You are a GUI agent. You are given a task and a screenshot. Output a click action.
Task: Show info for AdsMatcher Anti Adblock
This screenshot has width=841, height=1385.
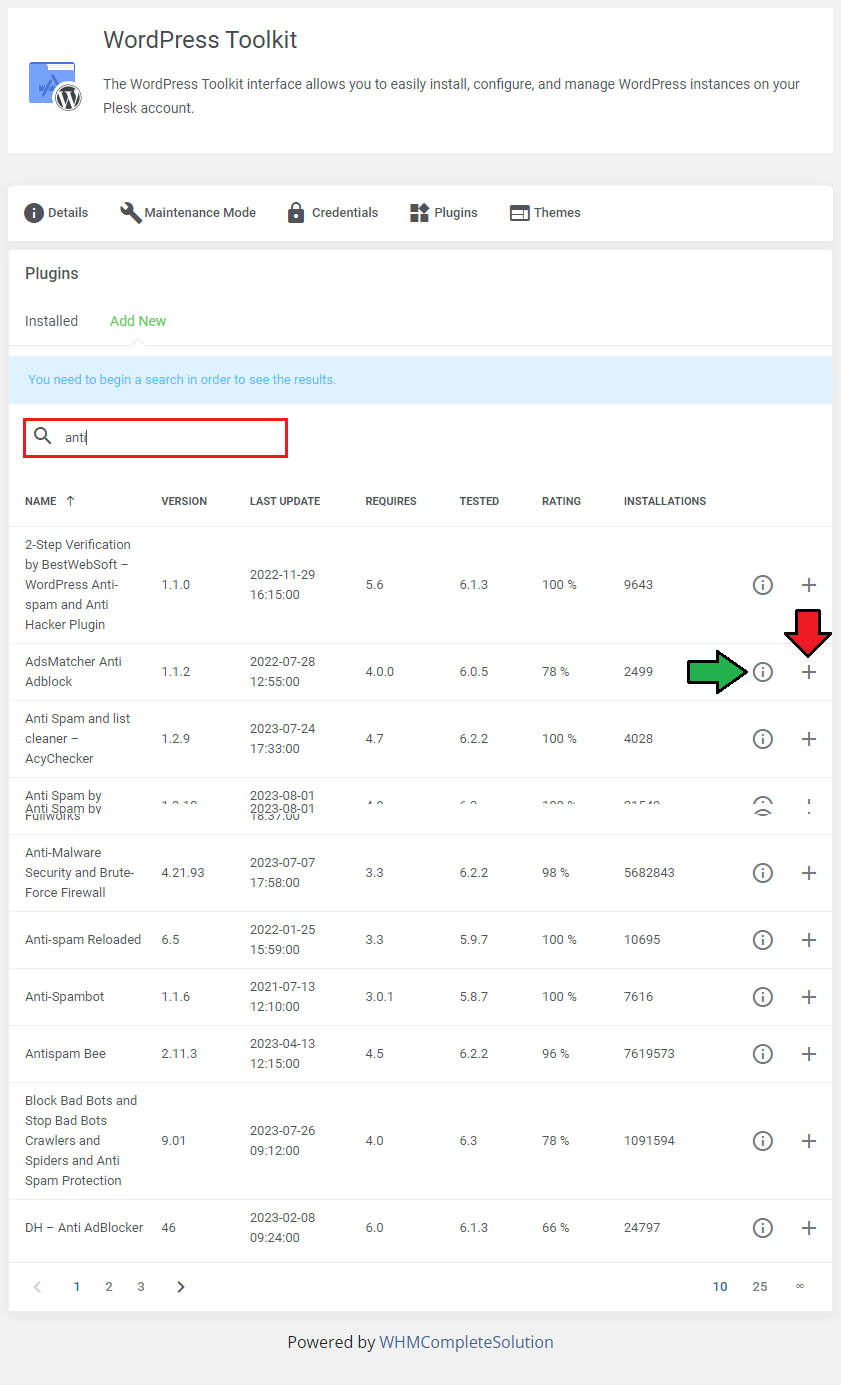763,672
